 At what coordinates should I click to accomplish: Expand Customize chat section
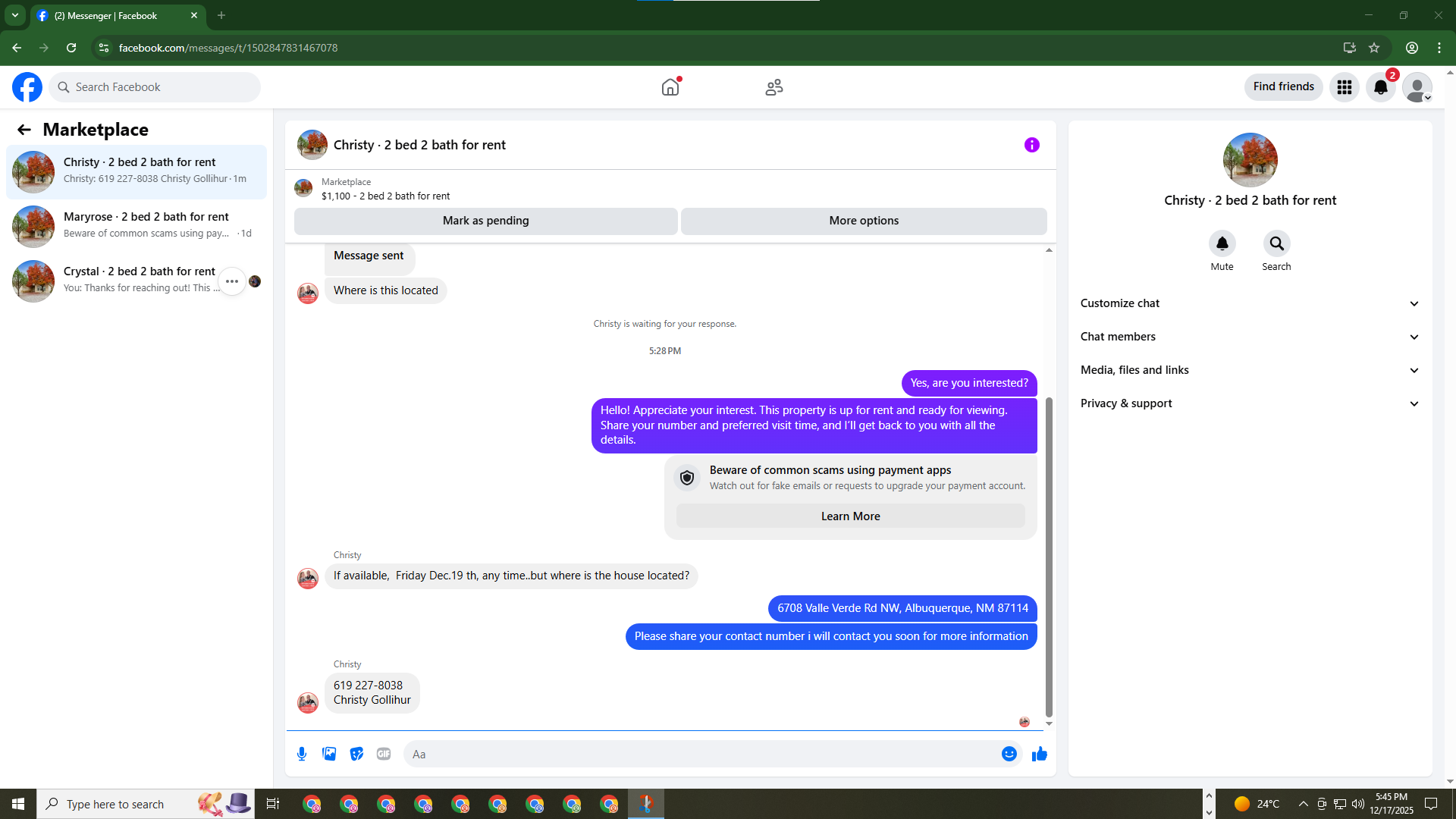point(1249,303)
